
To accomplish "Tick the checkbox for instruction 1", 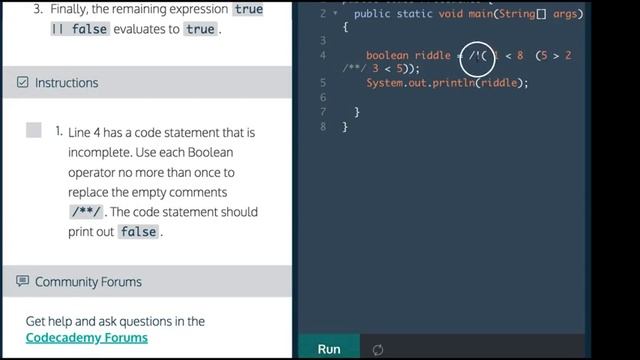I will (x=33, y=130).
